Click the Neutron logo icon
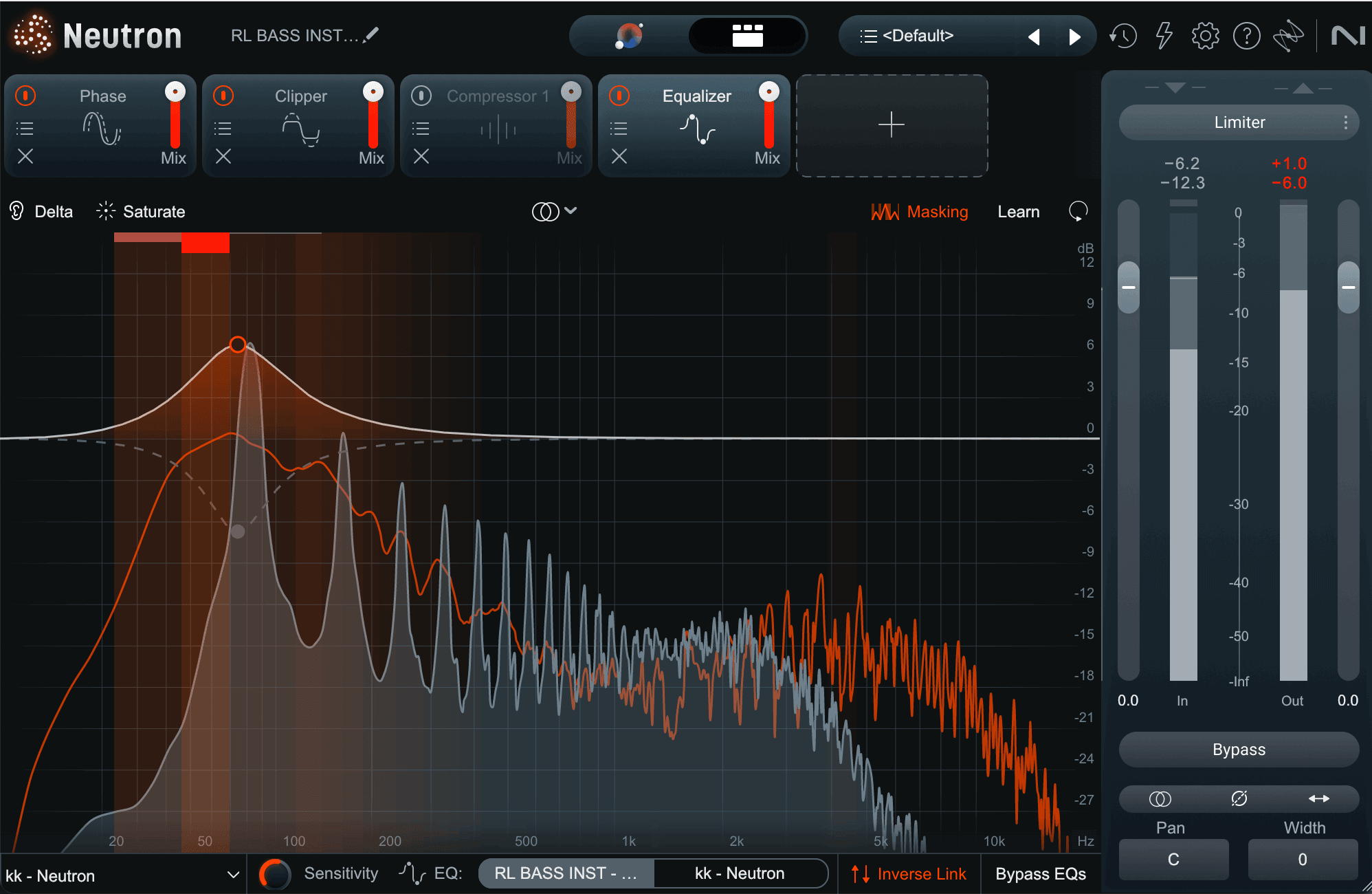1372x894 pixels. (x=32, y=35)
